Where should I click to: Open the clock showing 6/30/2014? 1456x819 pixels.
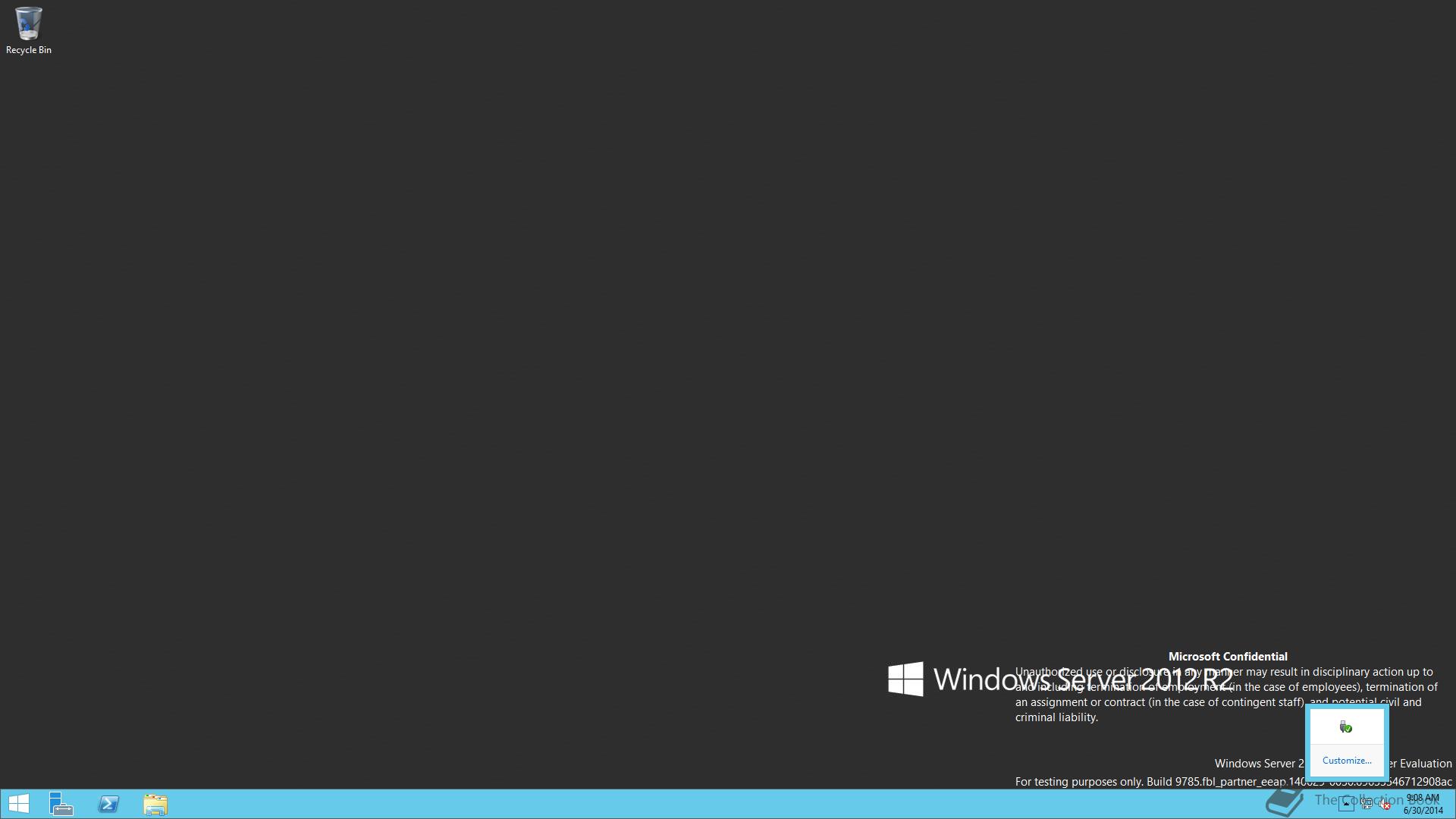click(x=1423, y=804)
